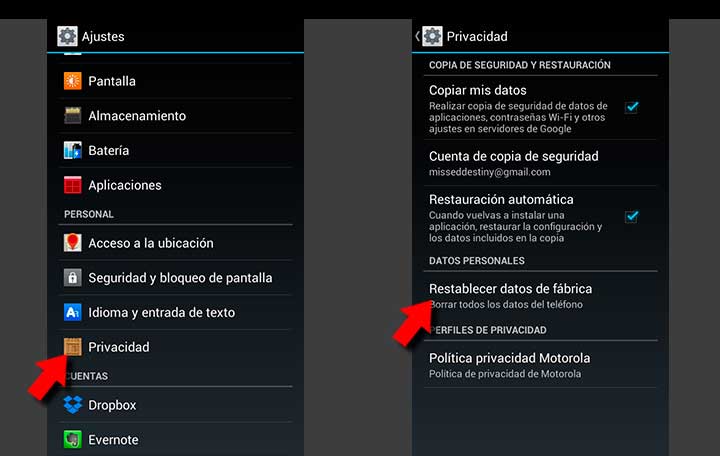Tap the Idioma language icon

coord(73,312)
